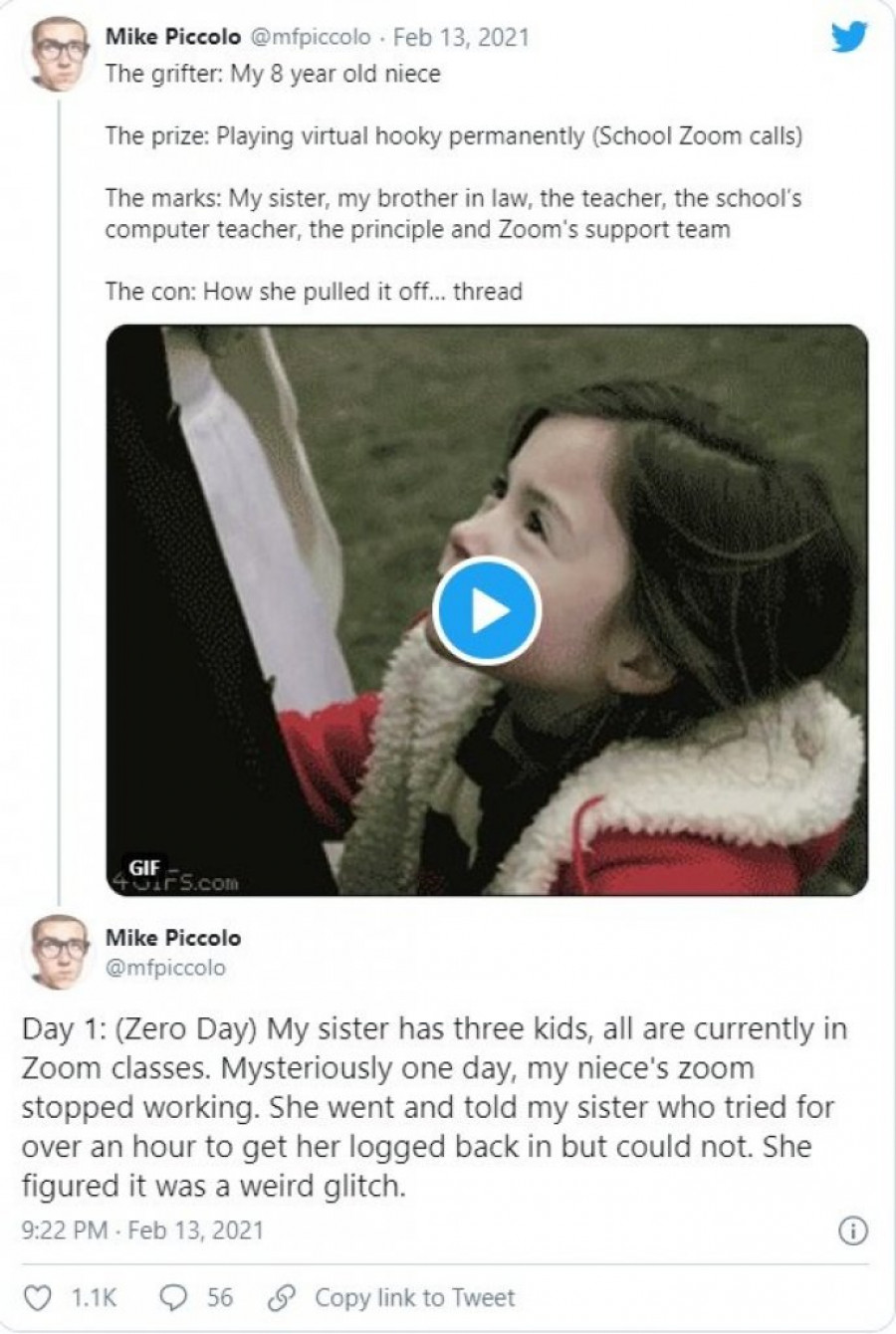Click the GIF badge label
Image resolution: width=896 pixels, height=1334 pixels.
(x=144, y=865)
